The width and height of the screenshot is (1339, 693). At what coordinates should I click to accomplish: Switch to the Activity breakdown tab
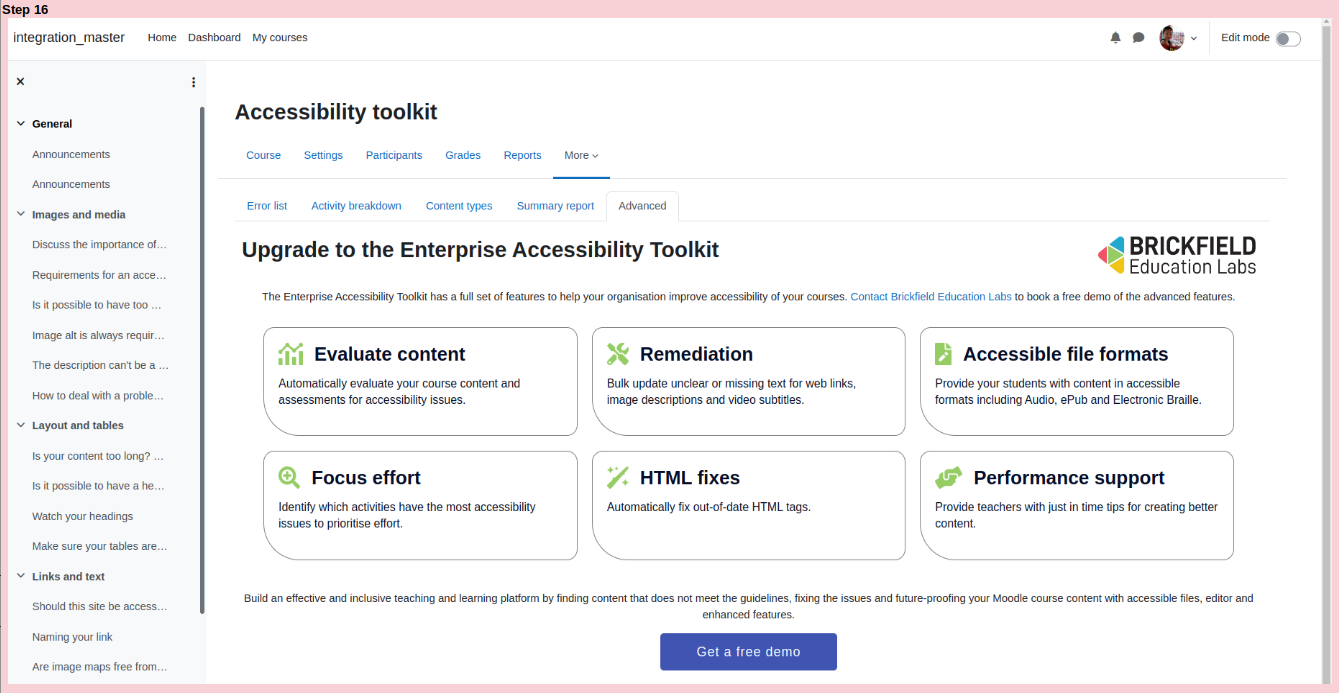point(356,206)
